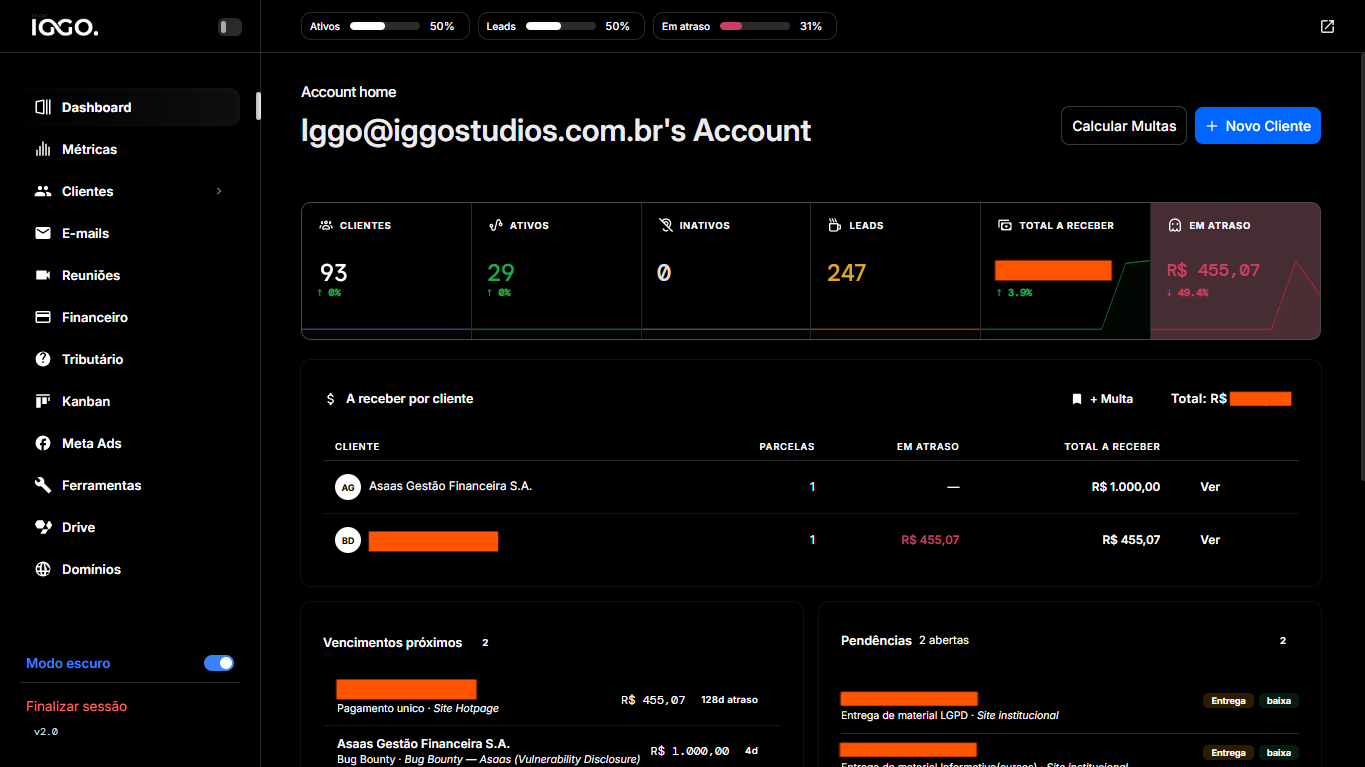Viewport: 1365px width, 767px height.
Task: Click the v2.0 version label
Action: pyautogui.click(x=46, y=732)
